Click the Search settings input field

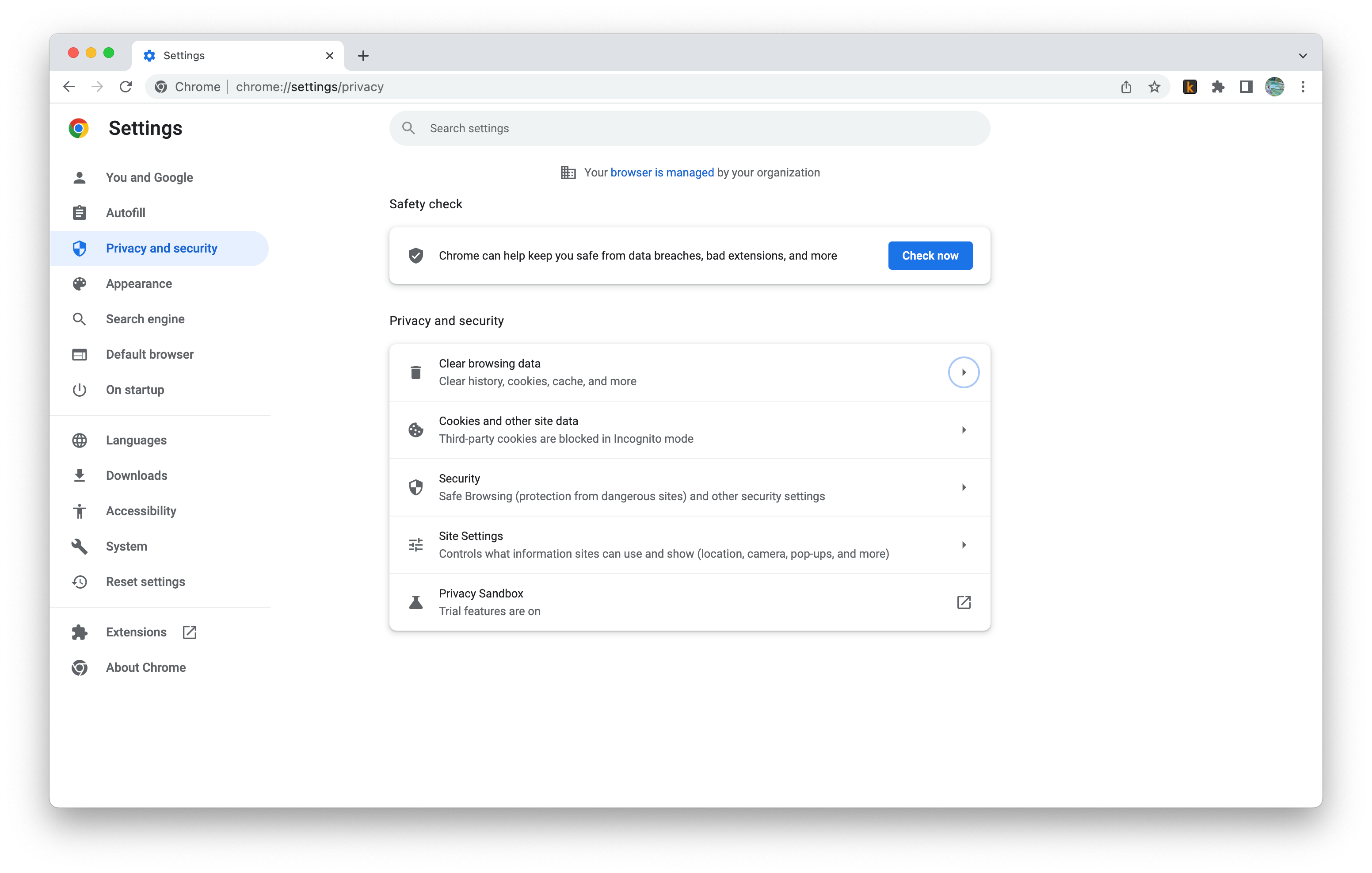(689, 128)
